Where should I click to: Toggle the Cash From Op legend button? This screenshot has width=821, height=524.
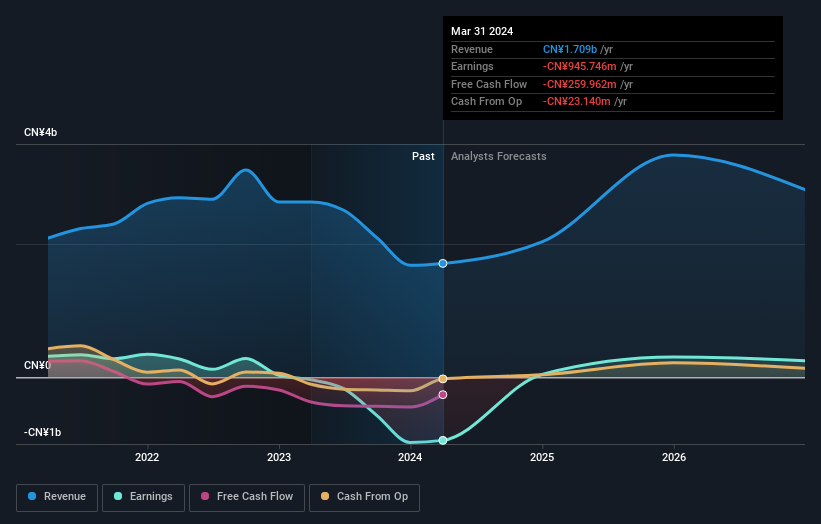(364, 497)
